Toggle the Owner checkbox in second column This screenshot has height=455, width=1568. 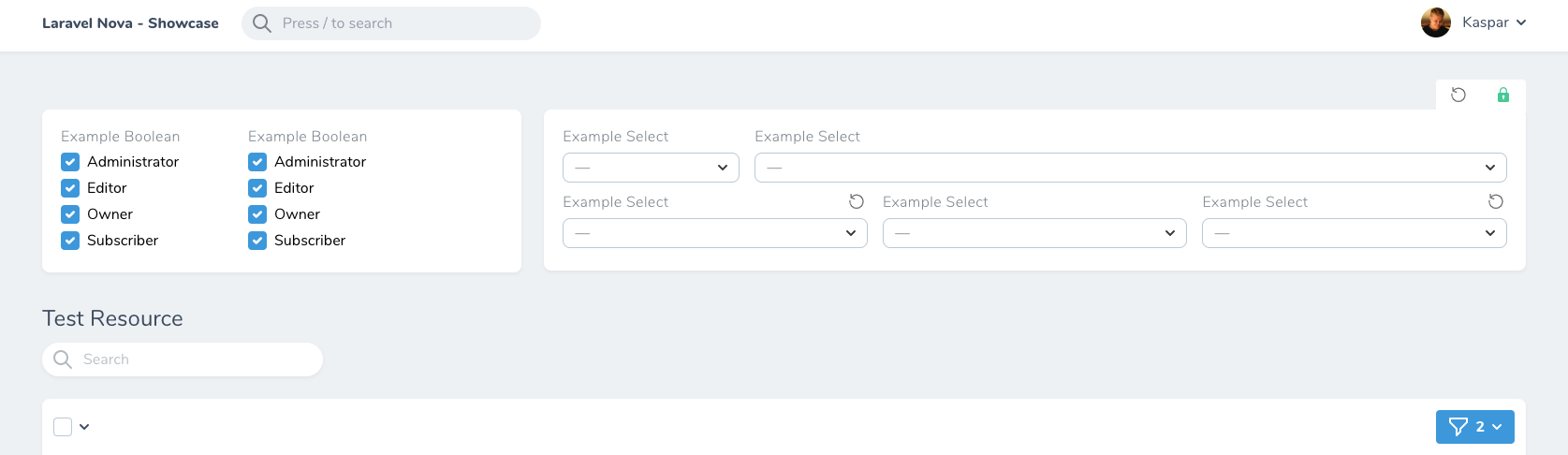257,214
